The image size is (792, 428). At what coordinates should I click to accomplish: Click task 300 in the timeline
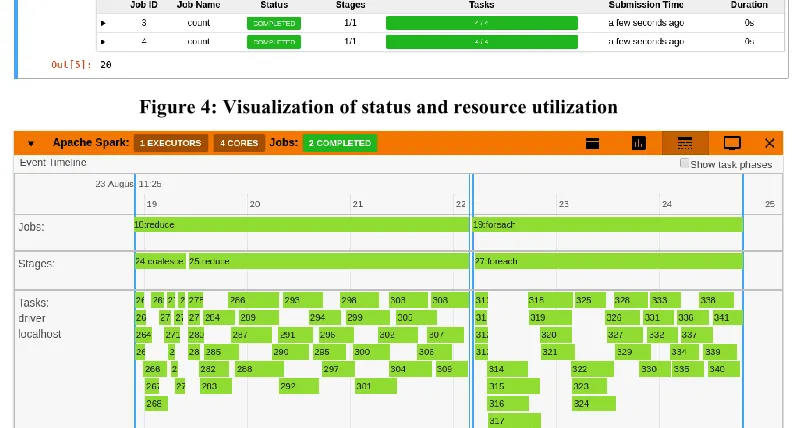click(x=371, y=352)
